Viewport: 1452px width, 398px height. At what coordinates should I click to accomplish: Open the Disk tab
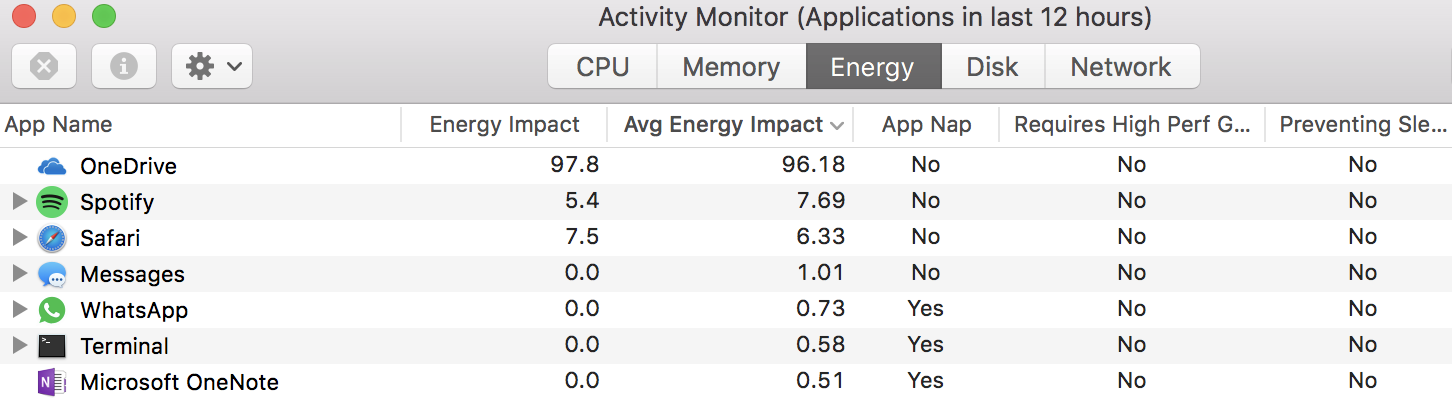click(x=992, y=67)
